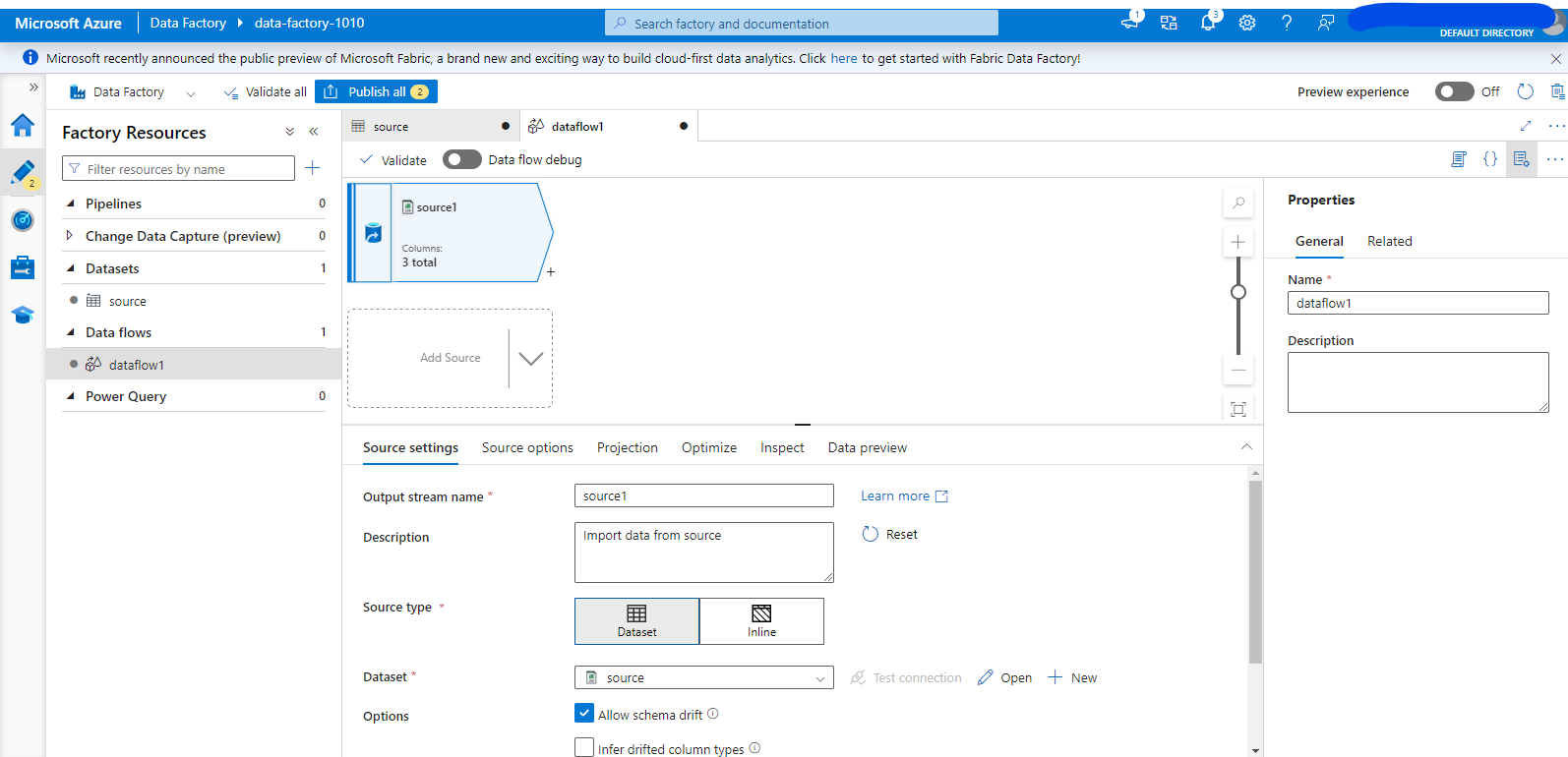Expand Change Data Capture (preview) section
Image resolution: width=1568 pixels, height=757 pixels.
(70, 236)
